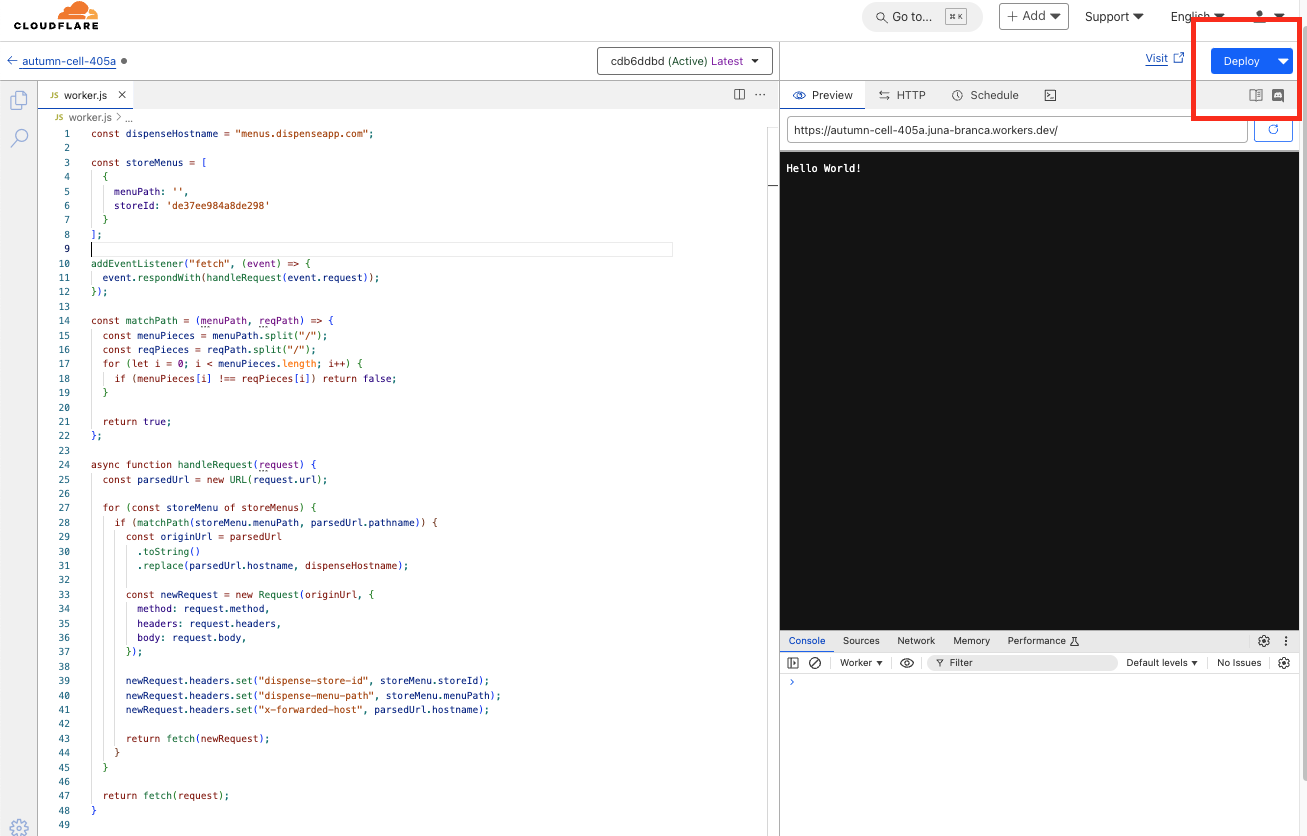Image resolution: width=1307 pixels, height=836 pixels.
Task: Click the console prompt input line
Action: tap(1040, 682)
